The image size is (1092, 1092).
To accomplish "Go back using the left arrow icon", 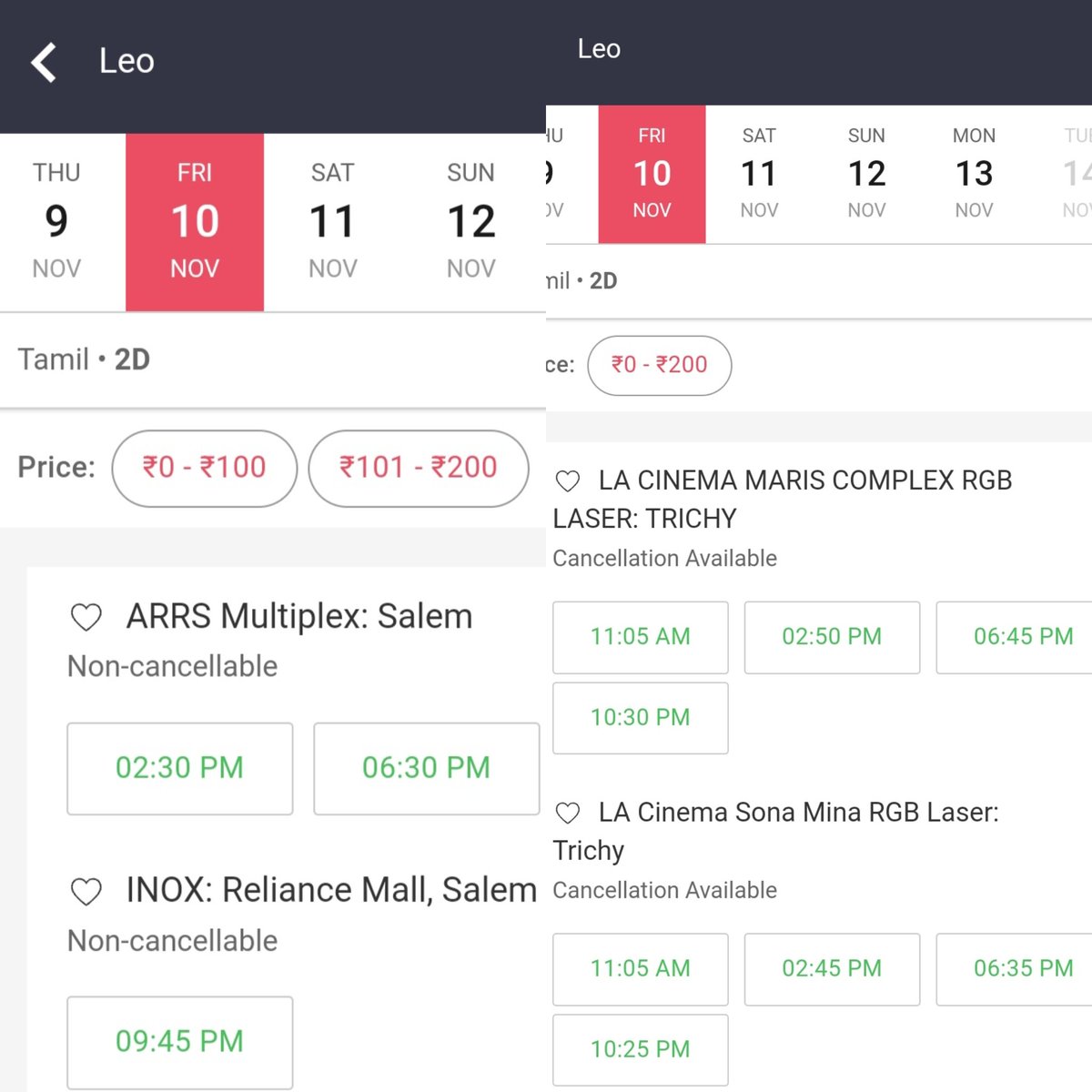I will click(44, 63).
